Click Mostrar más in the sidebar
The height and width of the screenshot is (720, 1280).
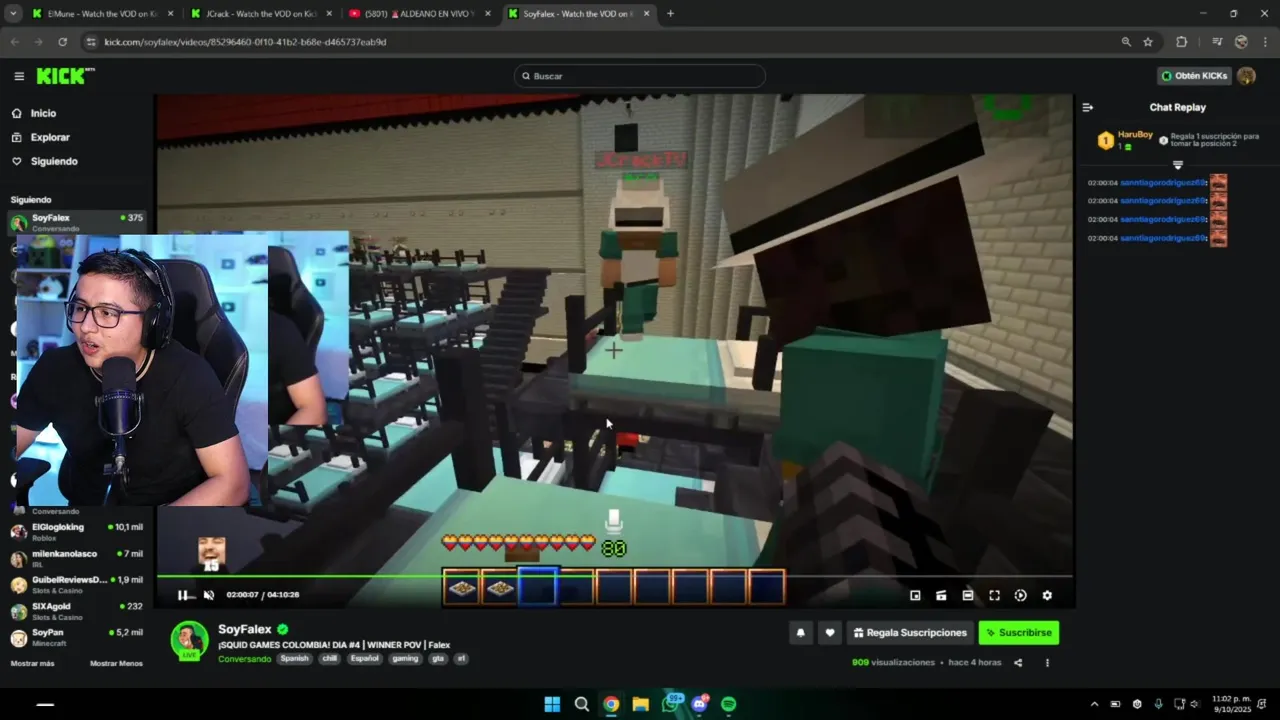click(32, 663)
